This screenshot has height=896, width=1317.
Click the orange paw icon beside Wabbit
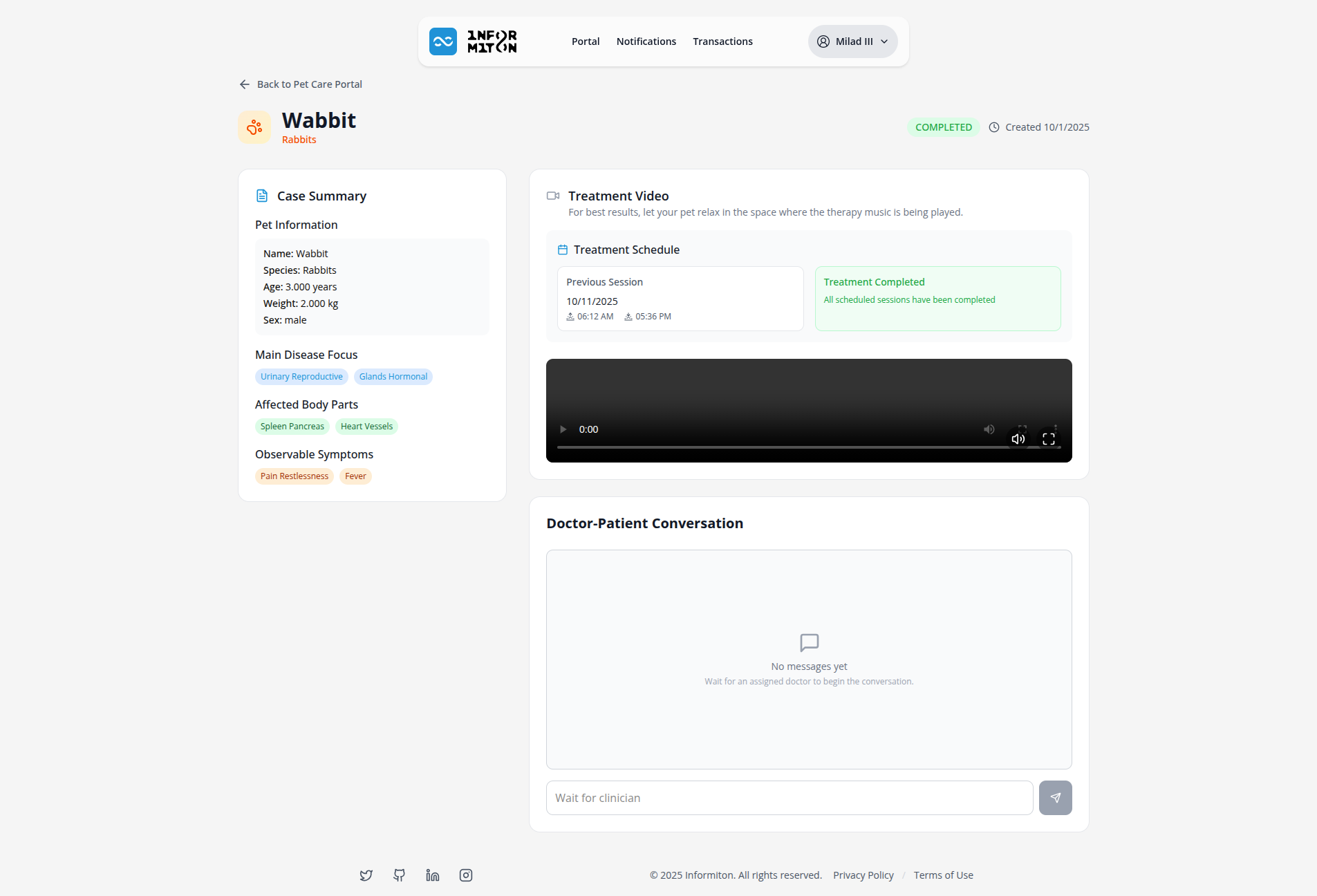pyautogui.click(x=254, y=127)
